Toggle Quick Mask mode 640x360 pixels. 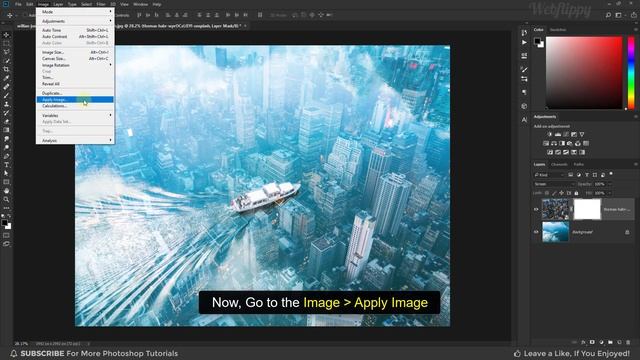pyautogui.click(x=6, y=236)
